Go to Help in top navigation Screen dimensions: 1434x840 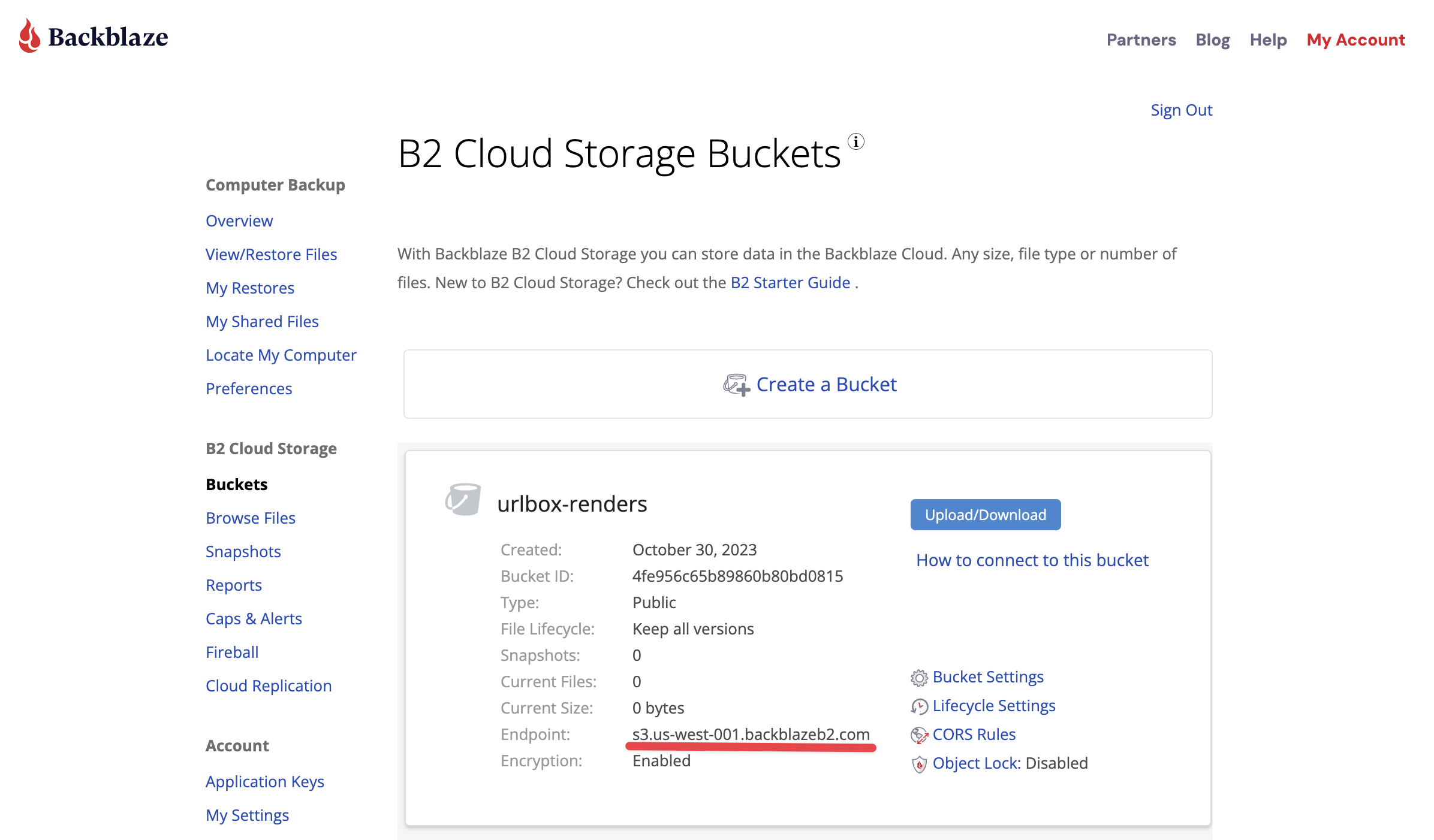tap(1268, 40)
